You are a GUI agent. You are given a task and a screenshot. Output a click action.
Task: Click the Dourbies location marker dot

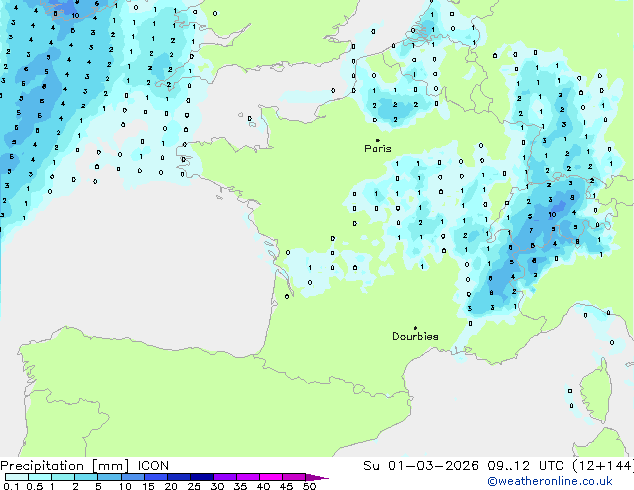[x=415, y=328]
